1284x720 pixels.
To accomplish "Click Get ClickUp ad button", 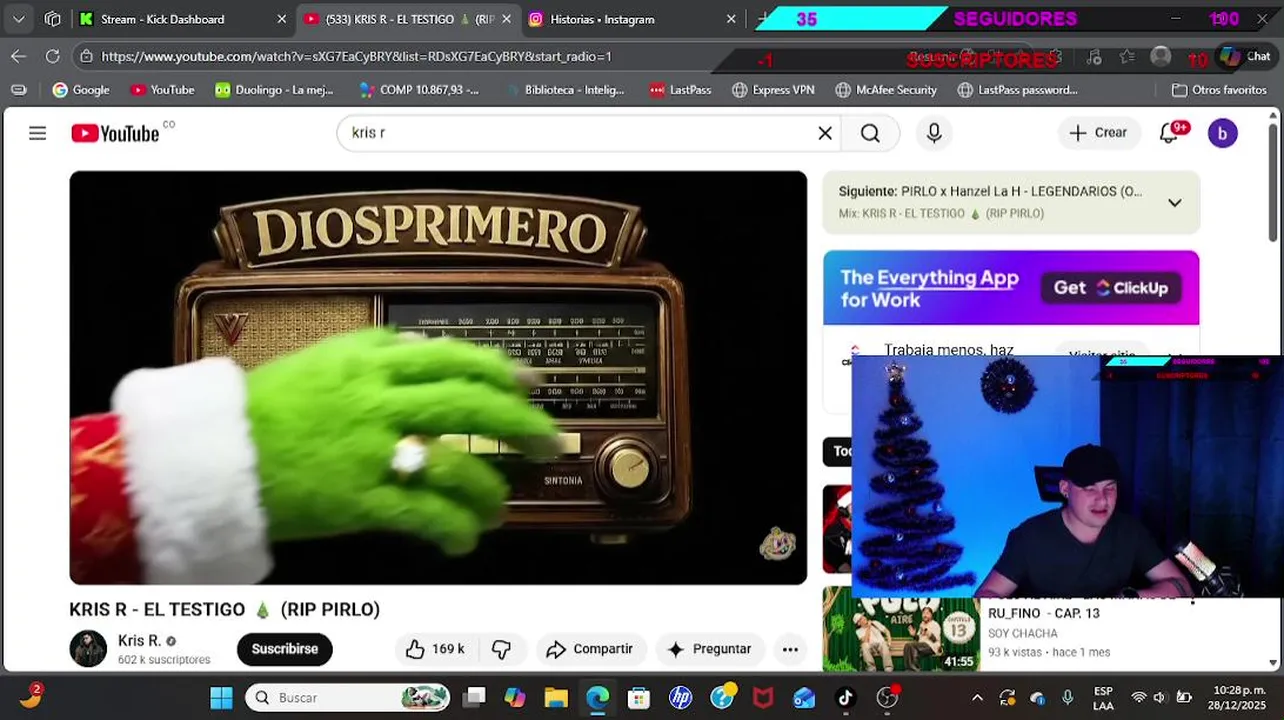I will coord(1110,288).
